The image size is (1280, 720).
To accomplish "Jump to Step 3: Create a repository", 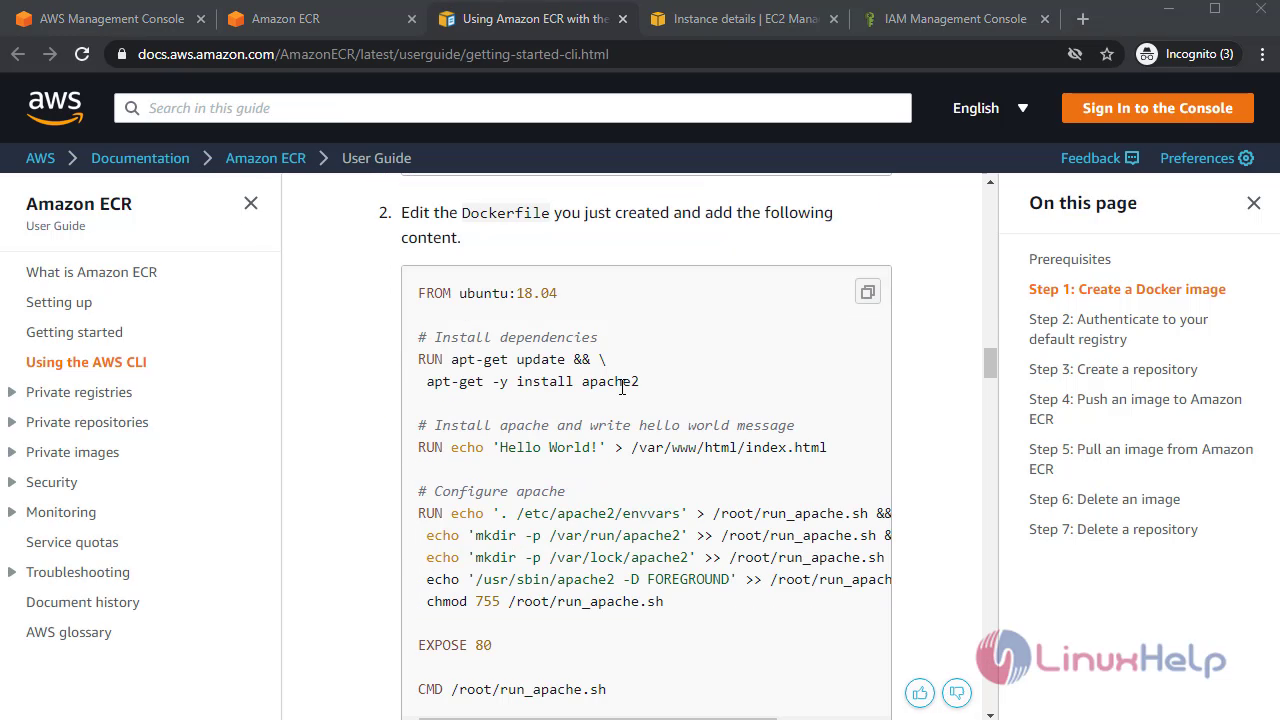I will click(1113, 369).
